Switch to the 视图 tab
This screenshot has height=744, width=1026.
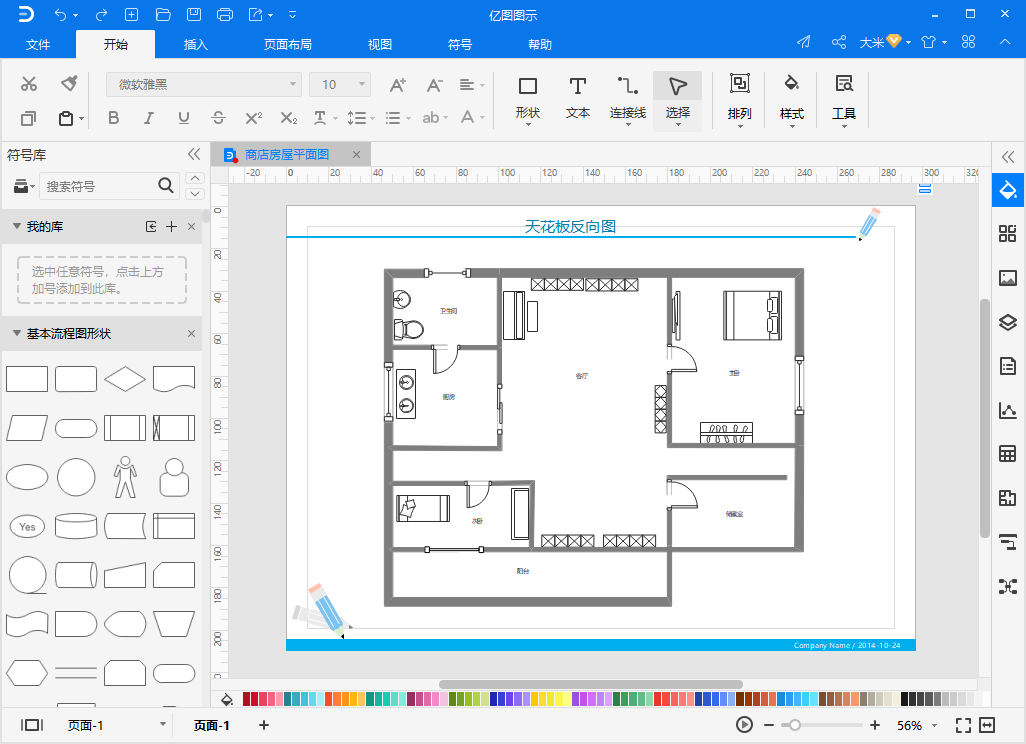(380, 44)
